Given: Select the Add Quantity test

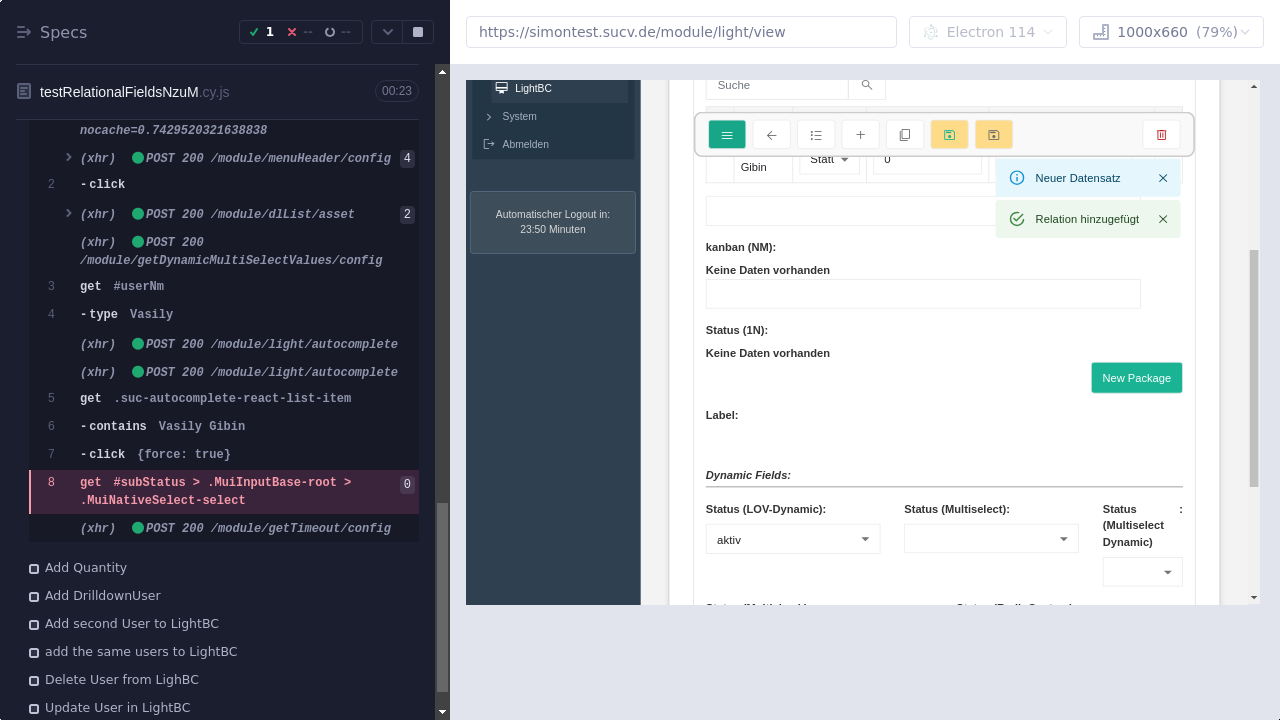Looking at the screenshot, I should [86, 568].
